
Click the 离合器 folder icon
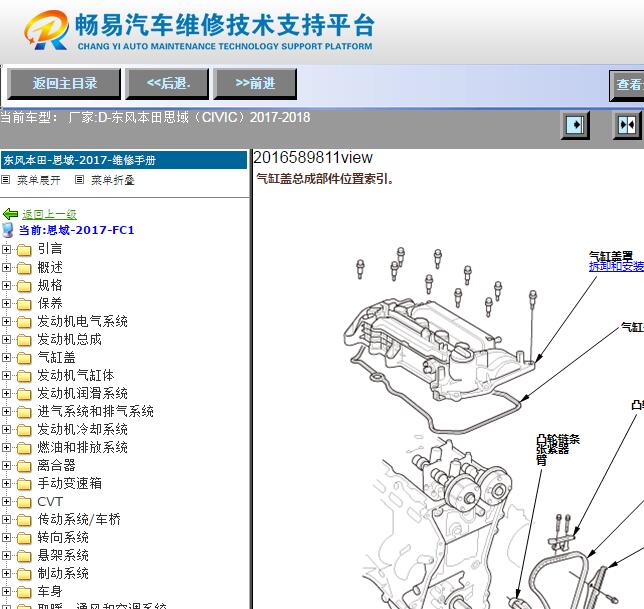tap(24, 467)
